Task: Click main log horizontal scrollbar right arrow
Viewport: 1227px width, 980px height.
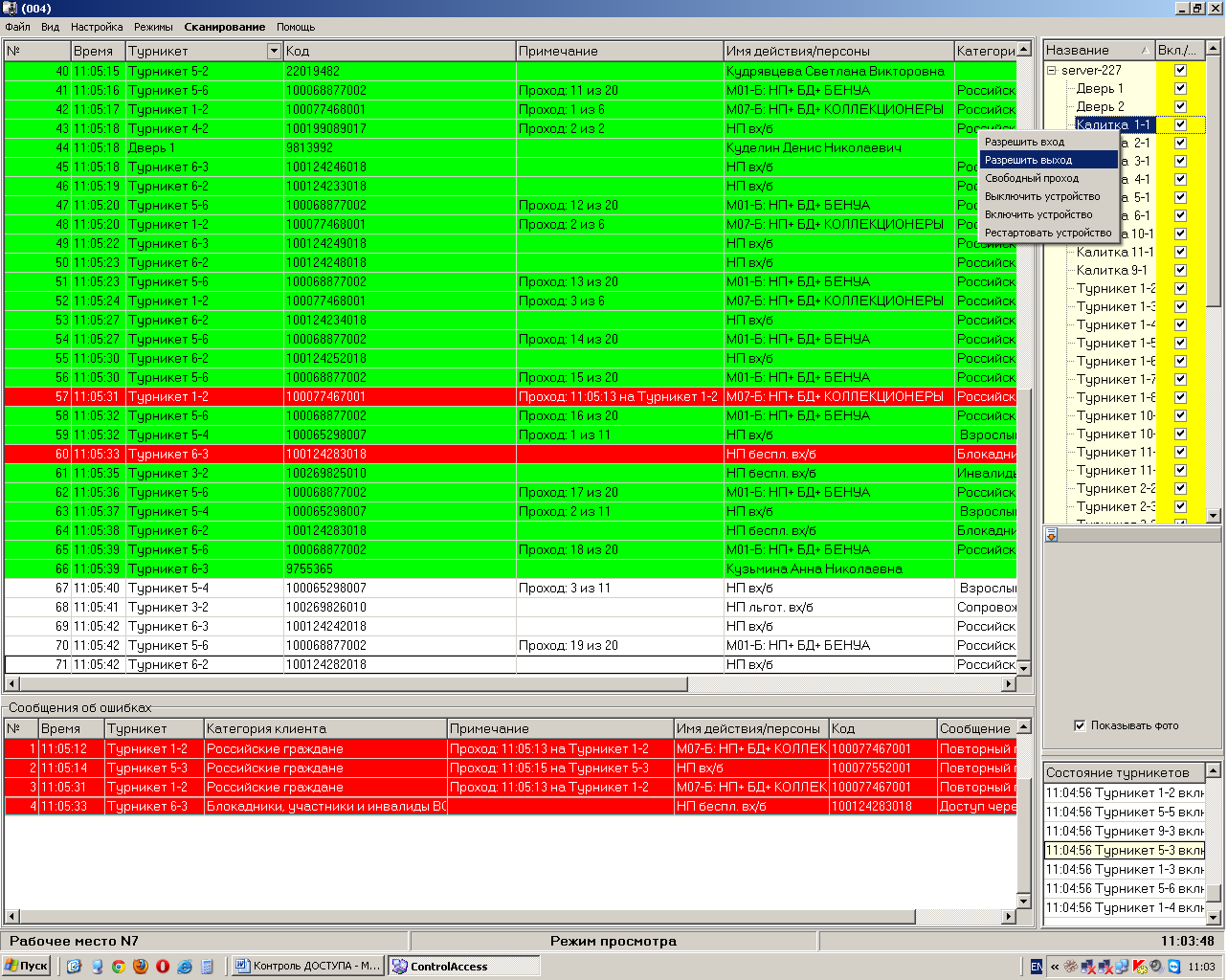Action: coord(1008,684)
